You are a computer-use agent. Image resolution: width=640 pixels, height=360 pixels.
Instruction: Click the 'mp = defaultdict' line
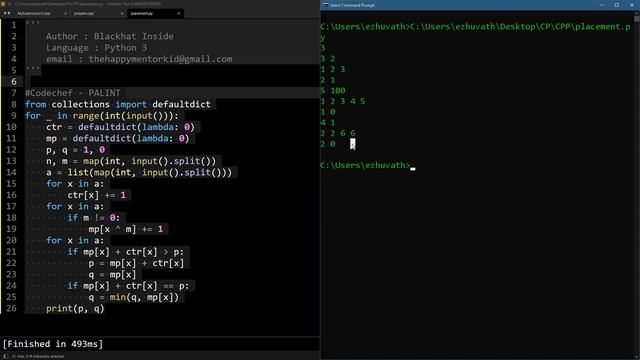[x=118, y=138]
